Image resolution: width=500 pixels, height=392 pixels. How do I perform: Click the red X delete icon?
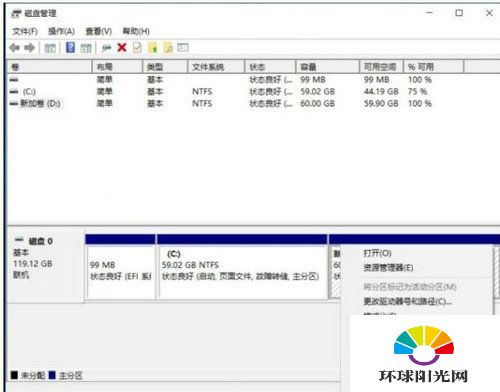click(x=122, y=48)
